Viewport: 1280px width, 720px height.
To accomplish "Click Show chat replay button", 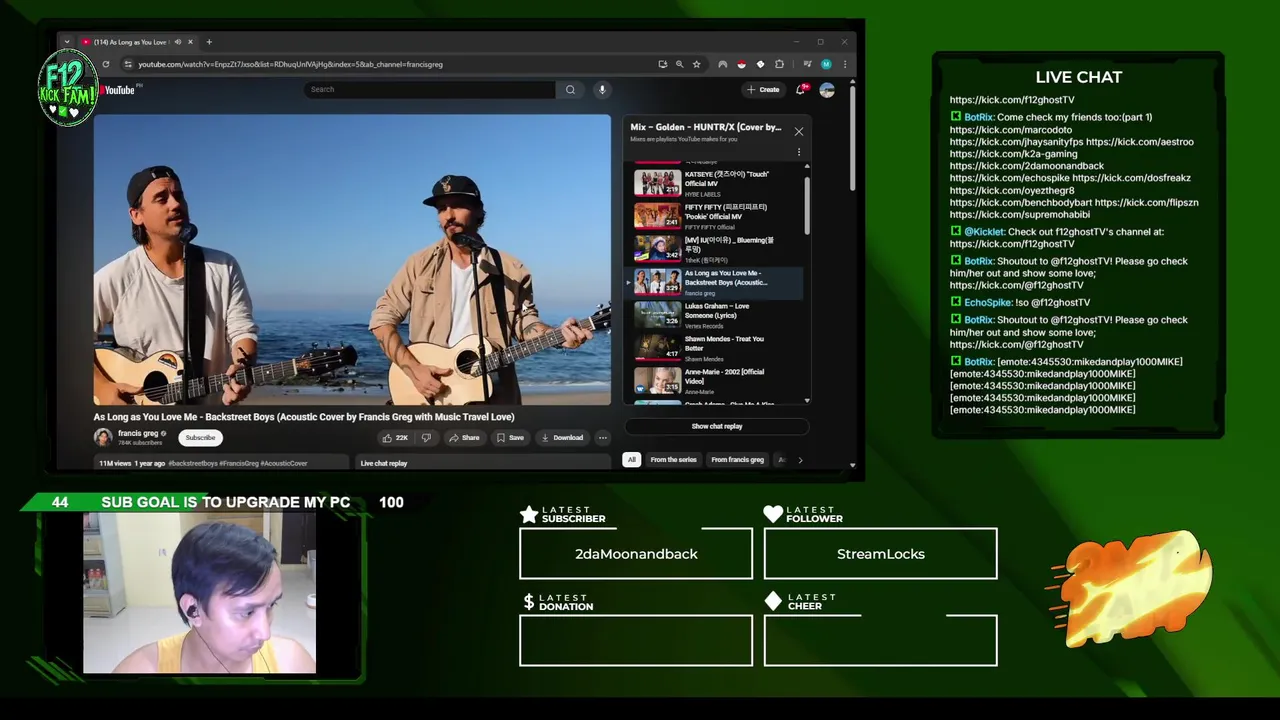I will tap(717, 426).
